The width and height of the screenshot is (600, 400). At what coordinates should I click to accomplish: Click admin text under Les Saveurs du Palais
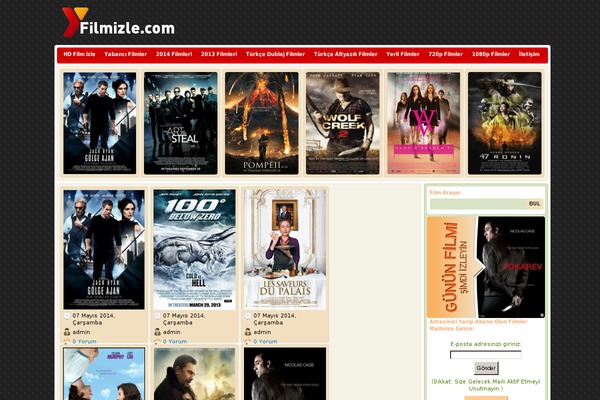tap(262, 332)
